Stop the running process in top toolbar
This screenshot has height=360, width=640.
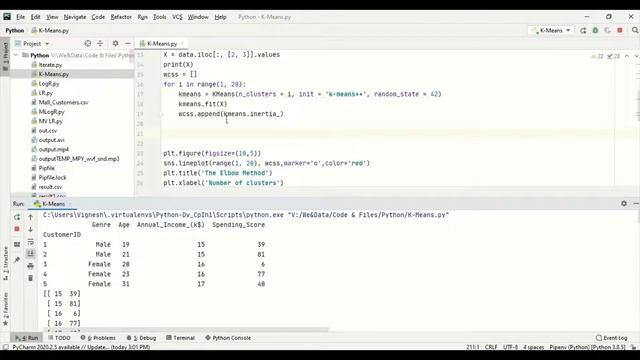tap(620, 31)
